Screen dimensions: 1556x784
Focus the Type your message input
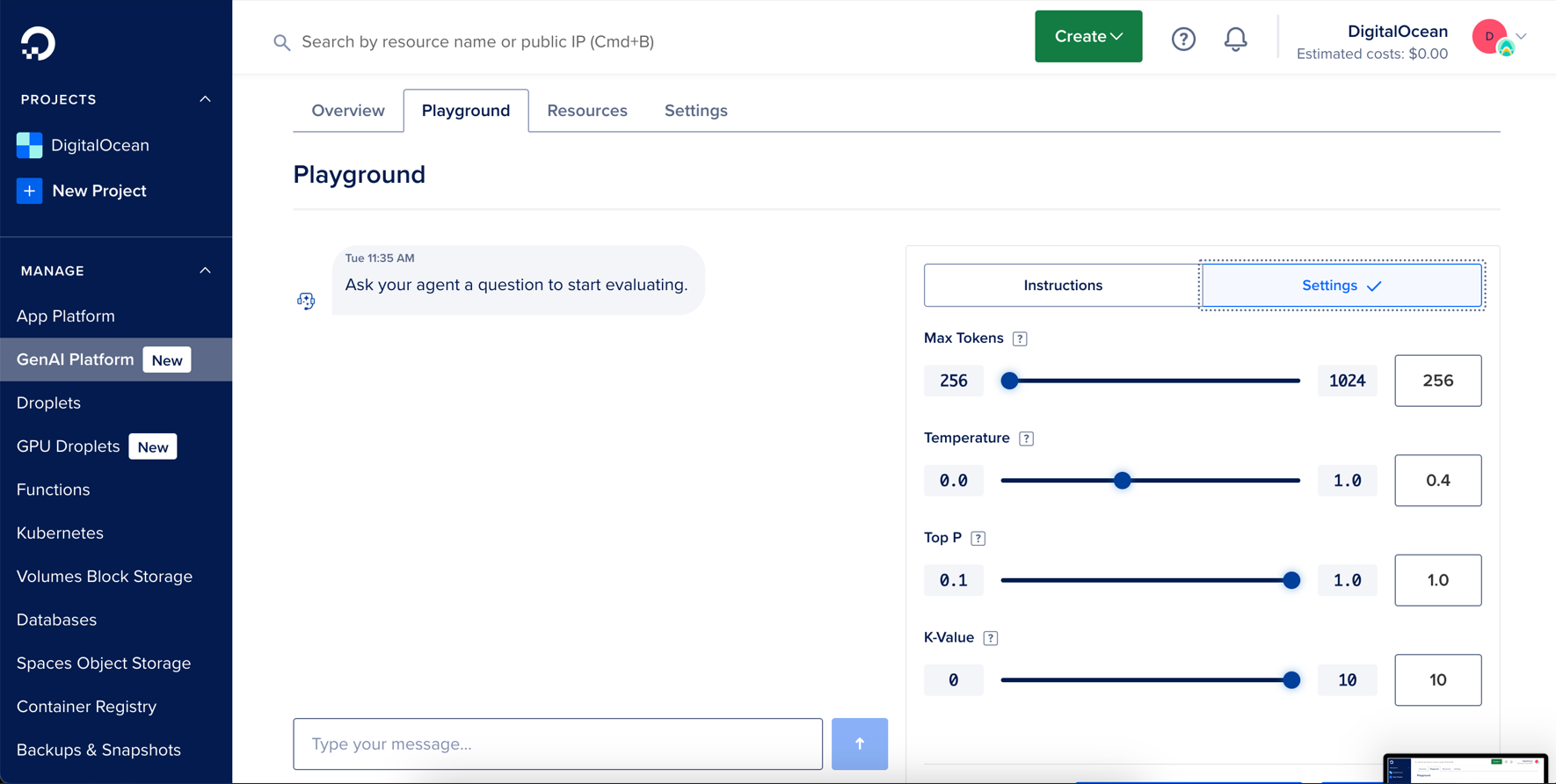point(557,744)
